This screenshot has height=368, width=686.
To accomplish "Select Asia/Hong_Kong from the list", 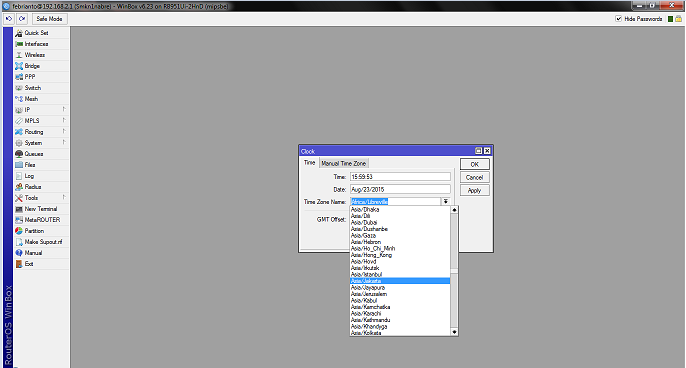I will tap(400, 255).
